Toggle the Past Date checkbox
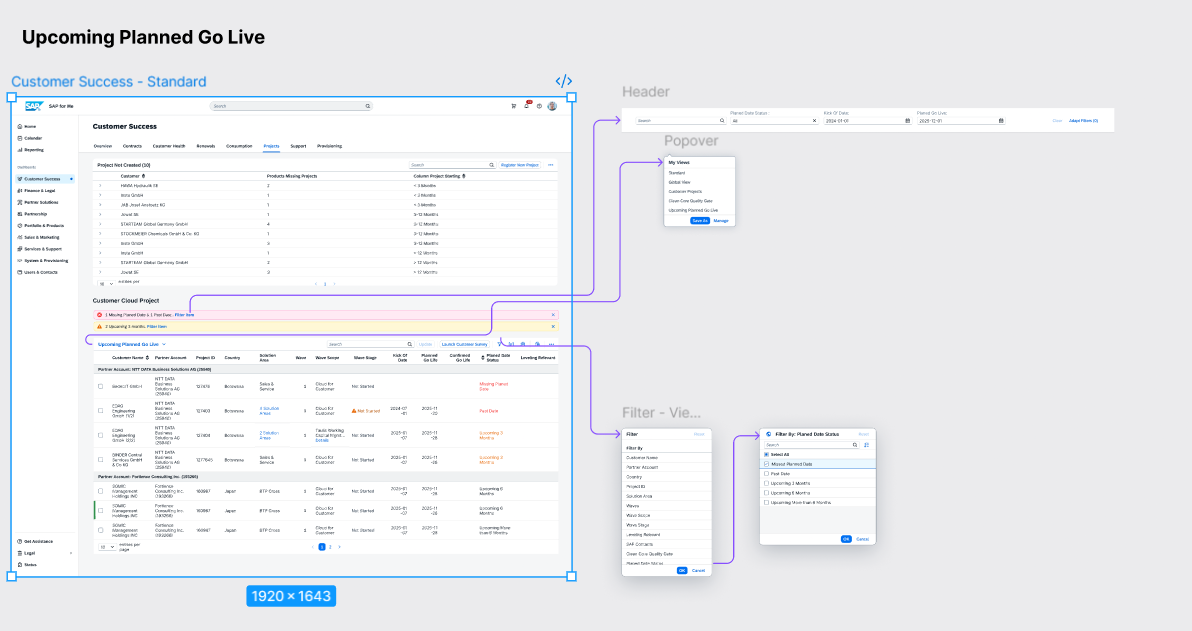Image resolution: width=1192 pixels, height=631 pixels. pyautogui.click(x=766, y=474)
